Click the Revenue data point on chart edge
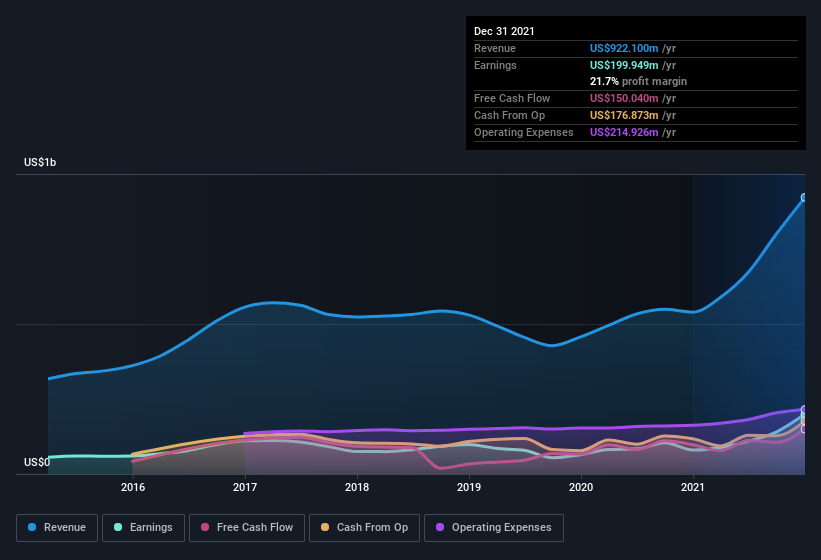821x560 pixels. [804, 197]
